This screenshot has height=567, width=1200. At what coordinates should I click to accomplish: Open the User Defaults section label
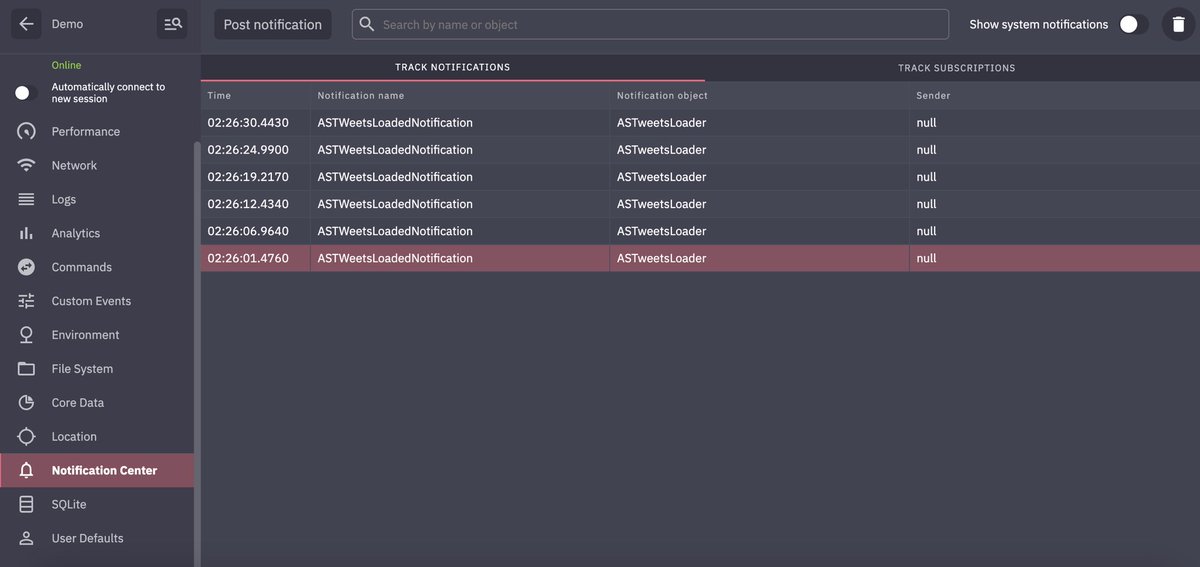pyautogui.click(x=88, y=538)
